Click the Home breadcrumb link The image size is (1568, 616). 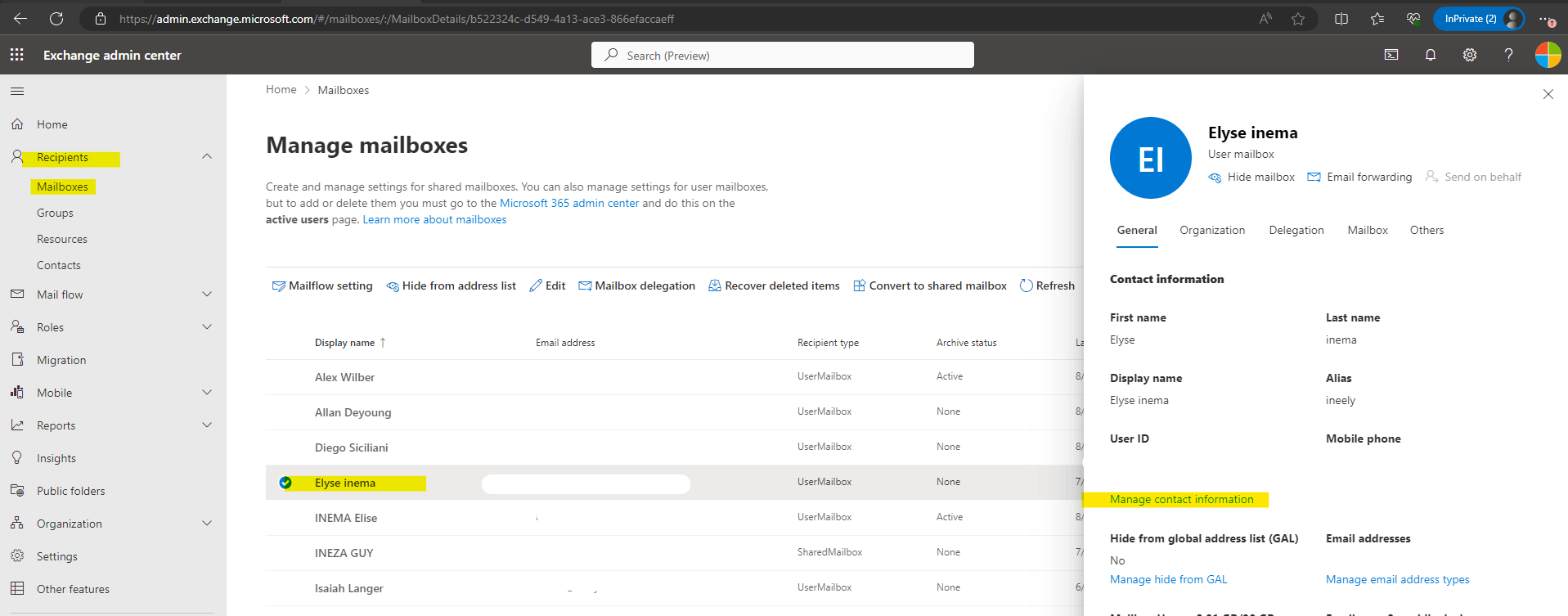tap(281, 89)
